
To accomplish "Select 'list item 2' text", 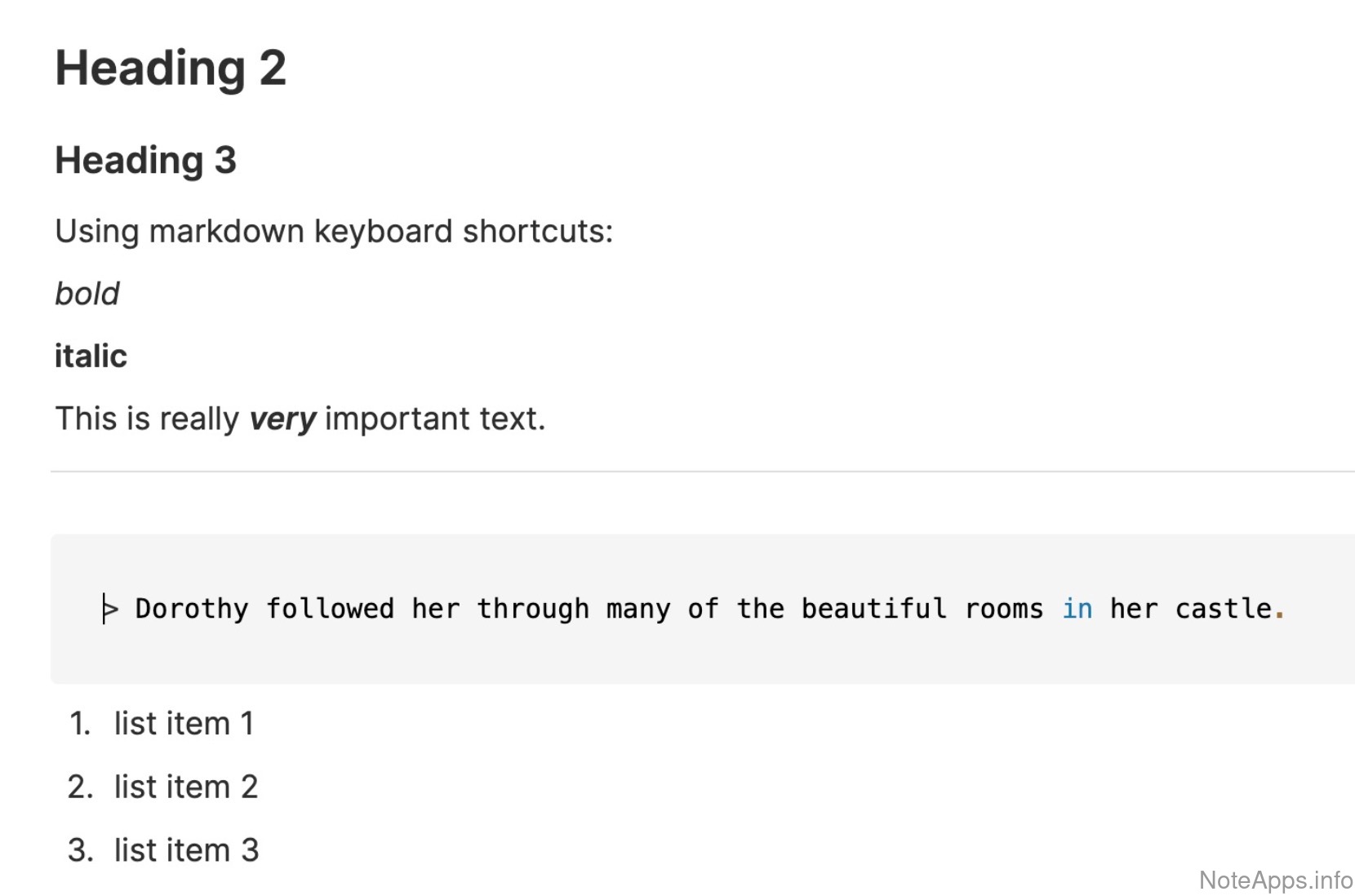I will click(185, 787).
